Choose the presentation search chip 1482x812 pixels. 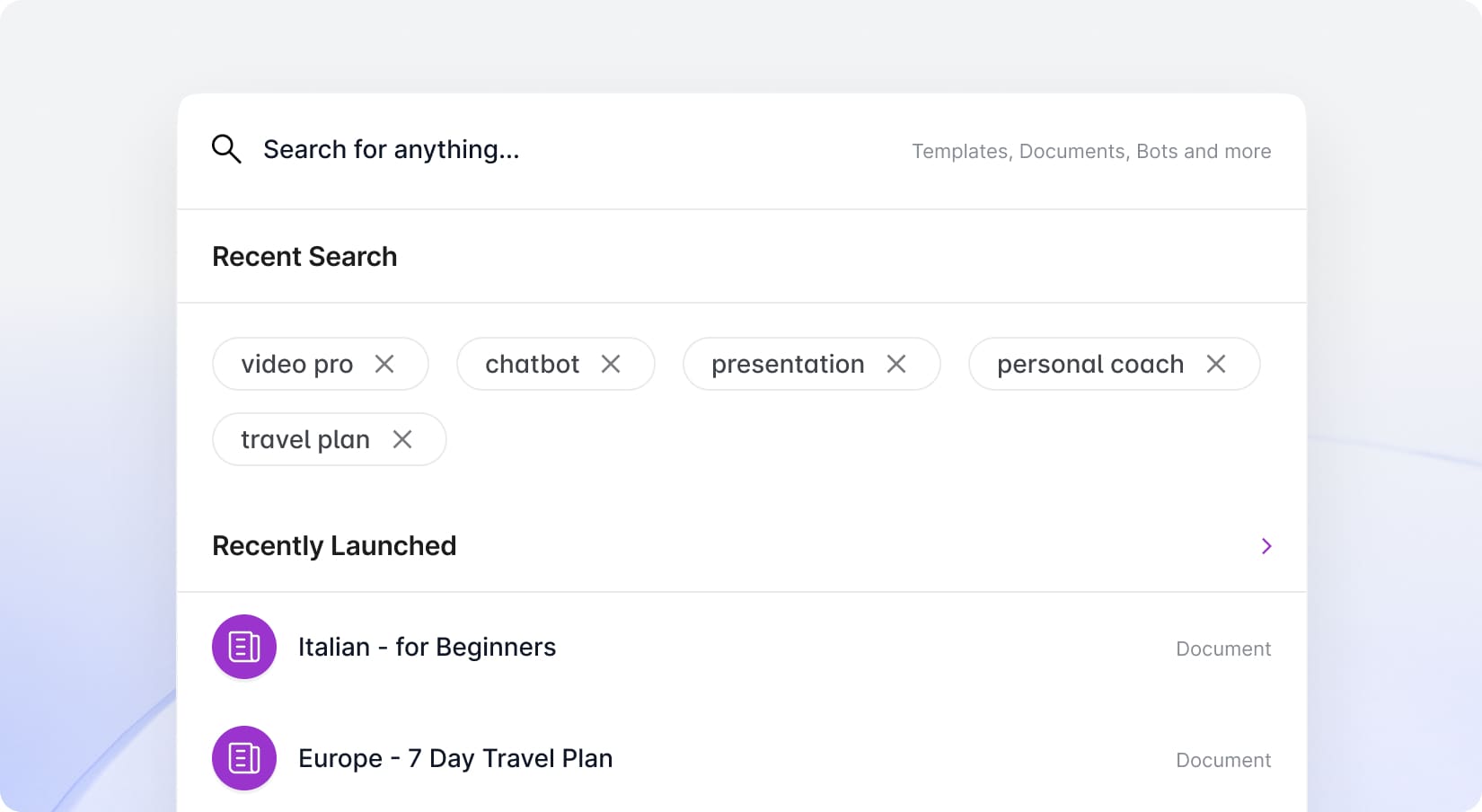(x=787, y=364)
